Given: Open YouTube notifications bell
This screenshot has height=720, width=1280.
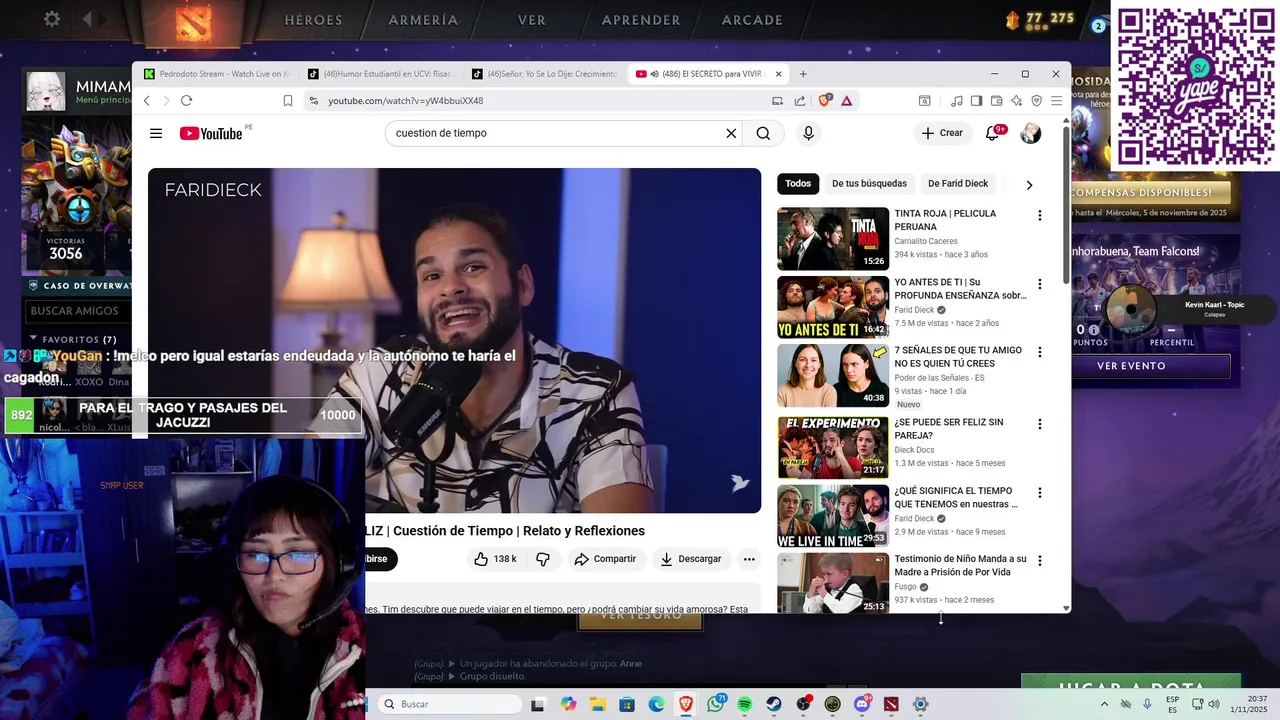Looking at the screenshot, I should (x=992, y=133).
